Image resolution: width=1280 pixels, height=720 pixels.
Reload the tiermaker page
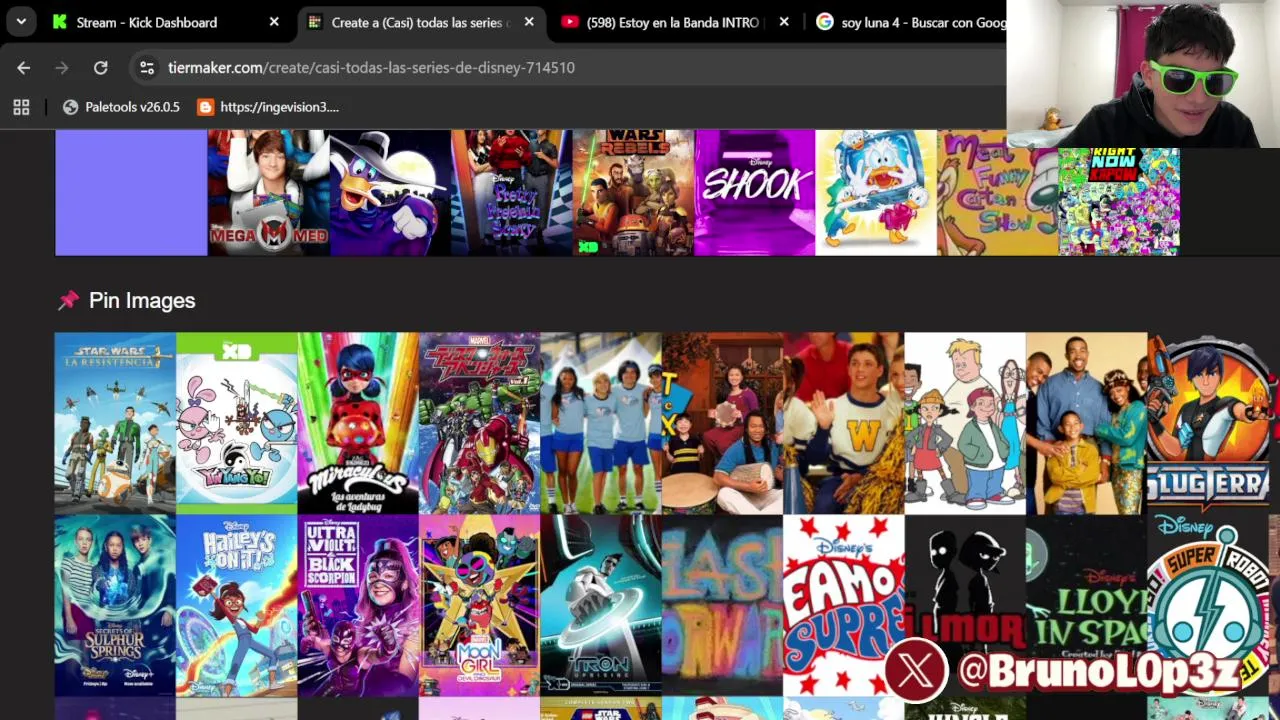pos(101,68)
